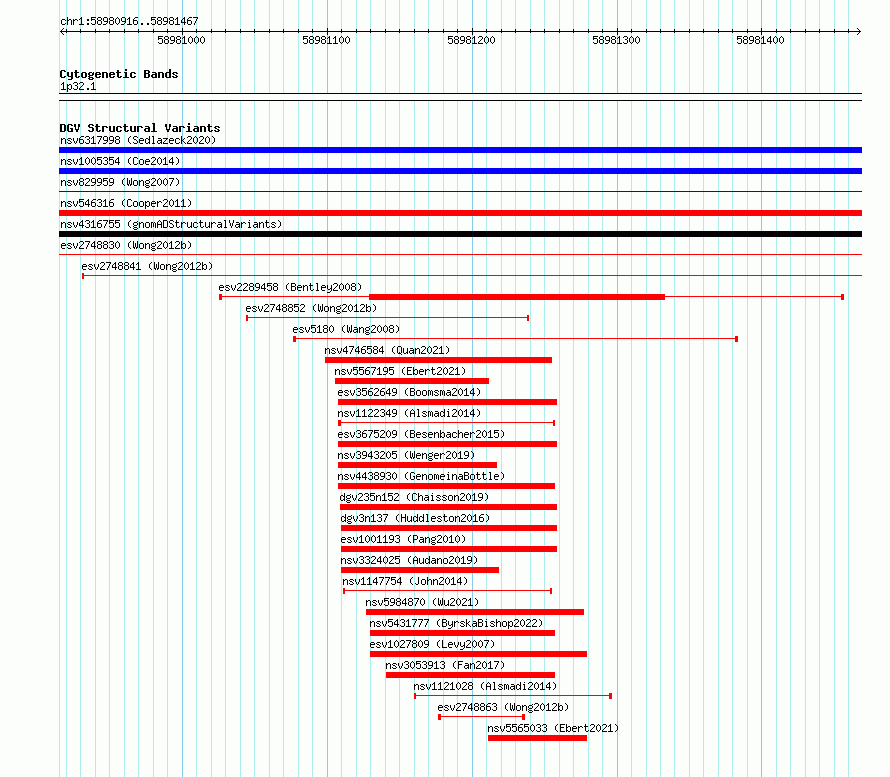
Task: Select the dgv235n152 (Chaisson2019) label
Action: [414, 497]
